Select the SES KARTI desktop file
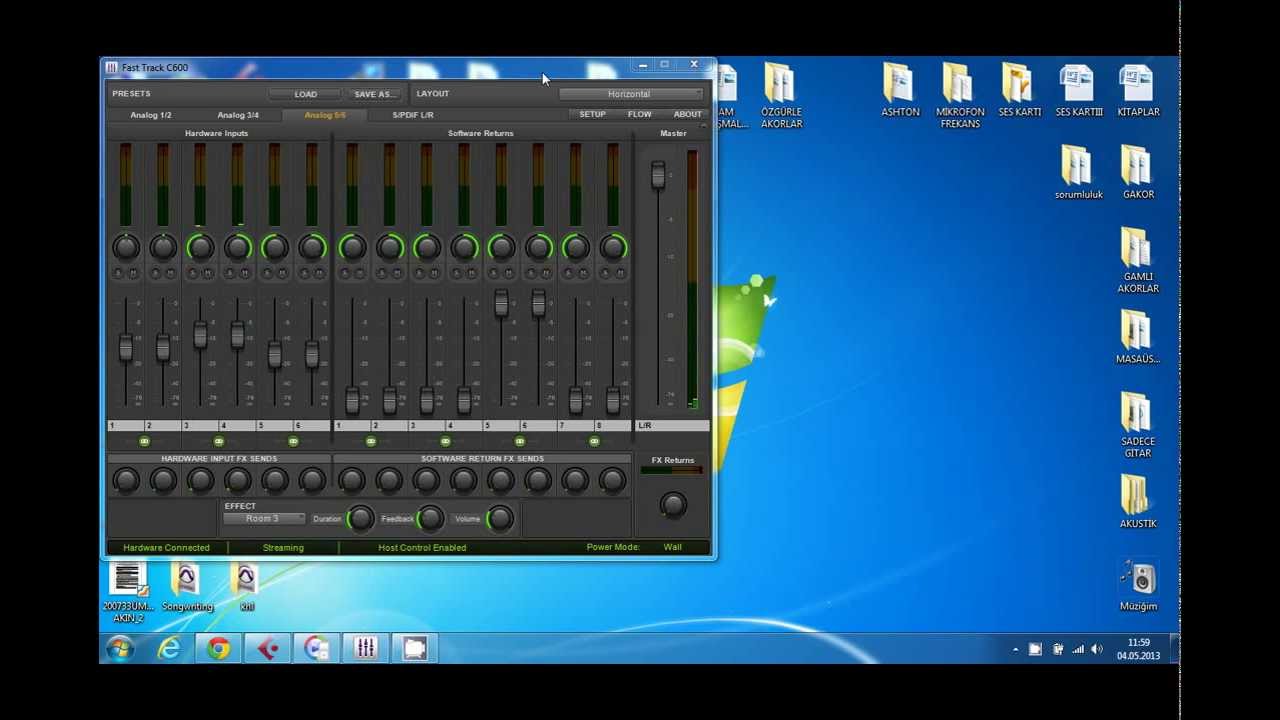Image resolution: width=1280 pixels, height=720 pixels. (x=1019, y=91)
